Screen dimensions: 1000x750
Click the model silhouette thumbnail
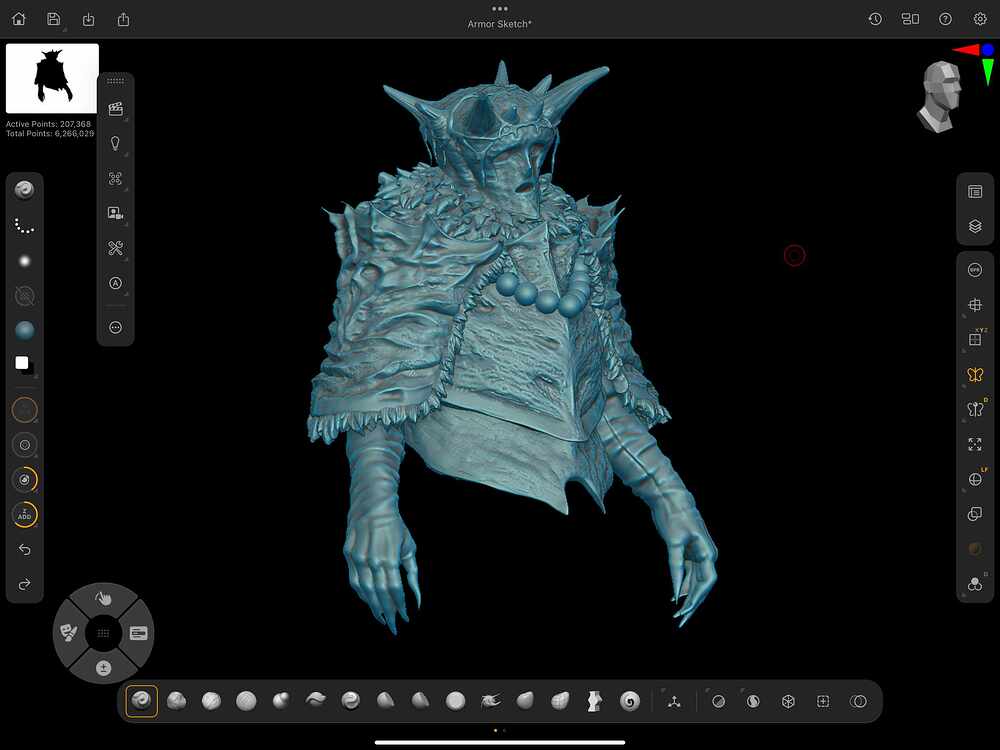pos(52,78)
